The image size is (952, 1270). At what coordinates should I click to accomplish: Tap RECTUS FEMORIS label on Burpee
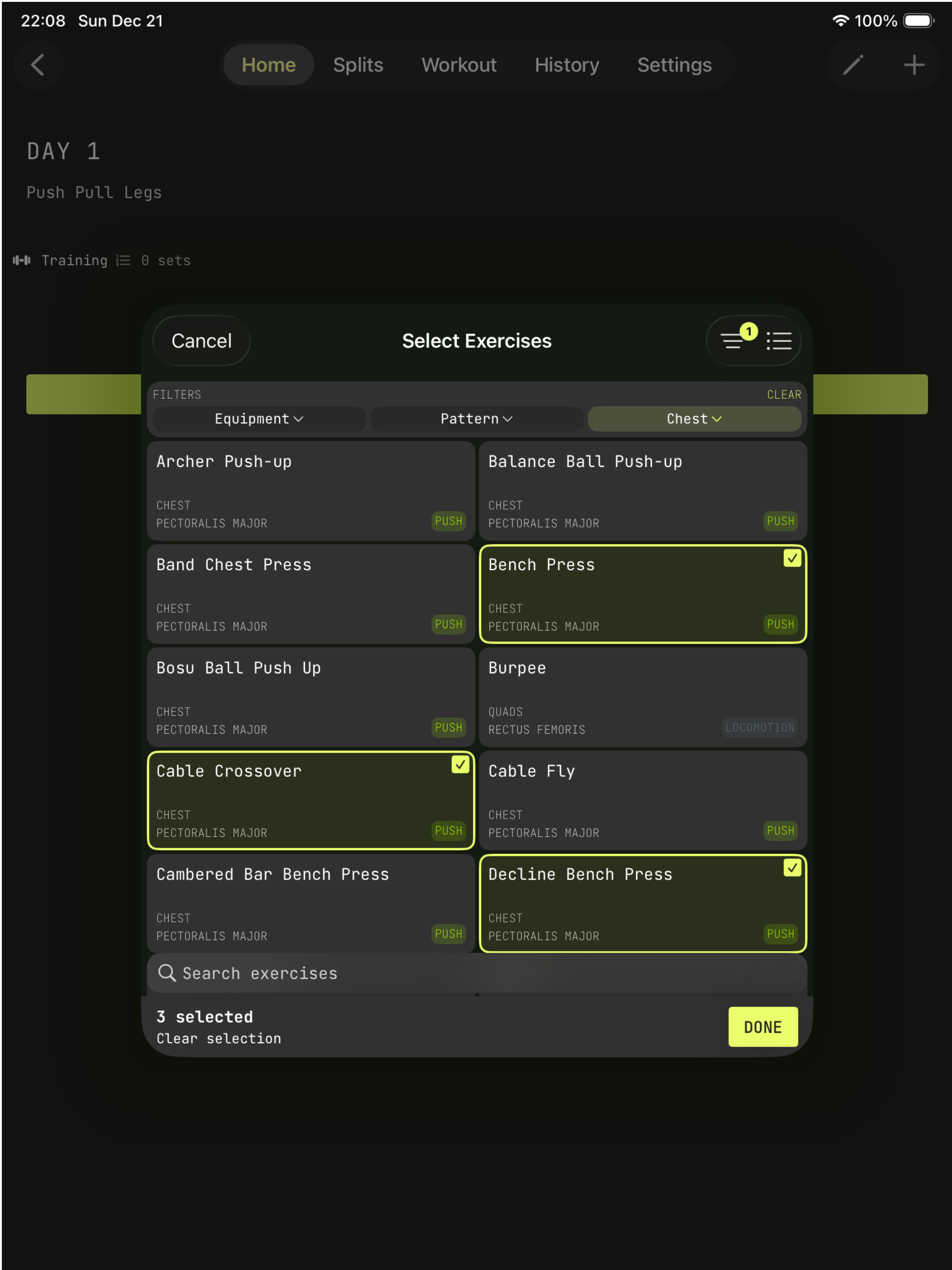[x=536, y=730]
